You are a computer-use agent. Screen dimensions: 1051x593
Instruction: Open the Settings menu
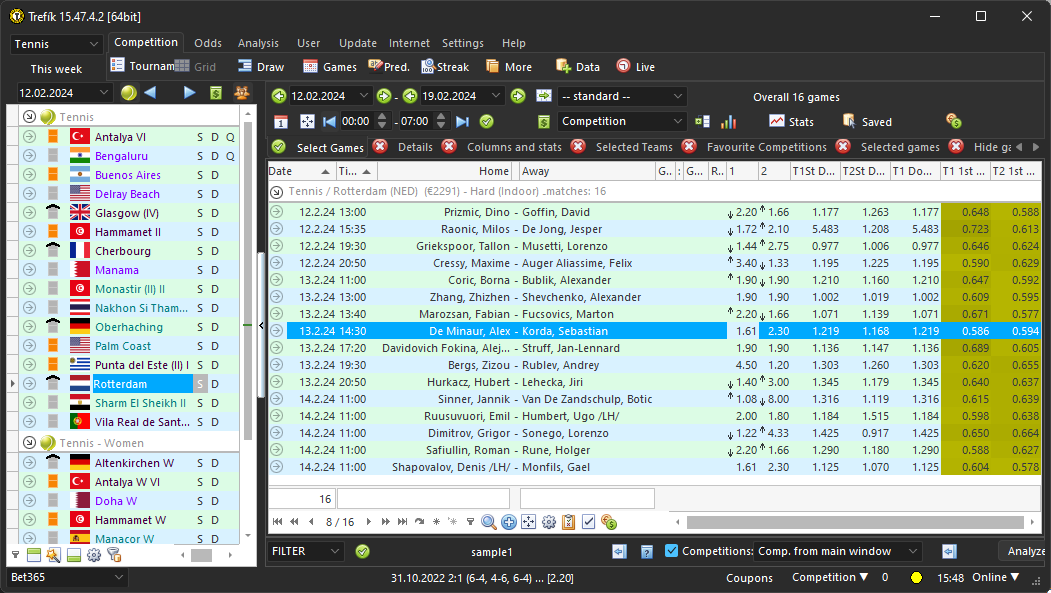tap(462, 43)
